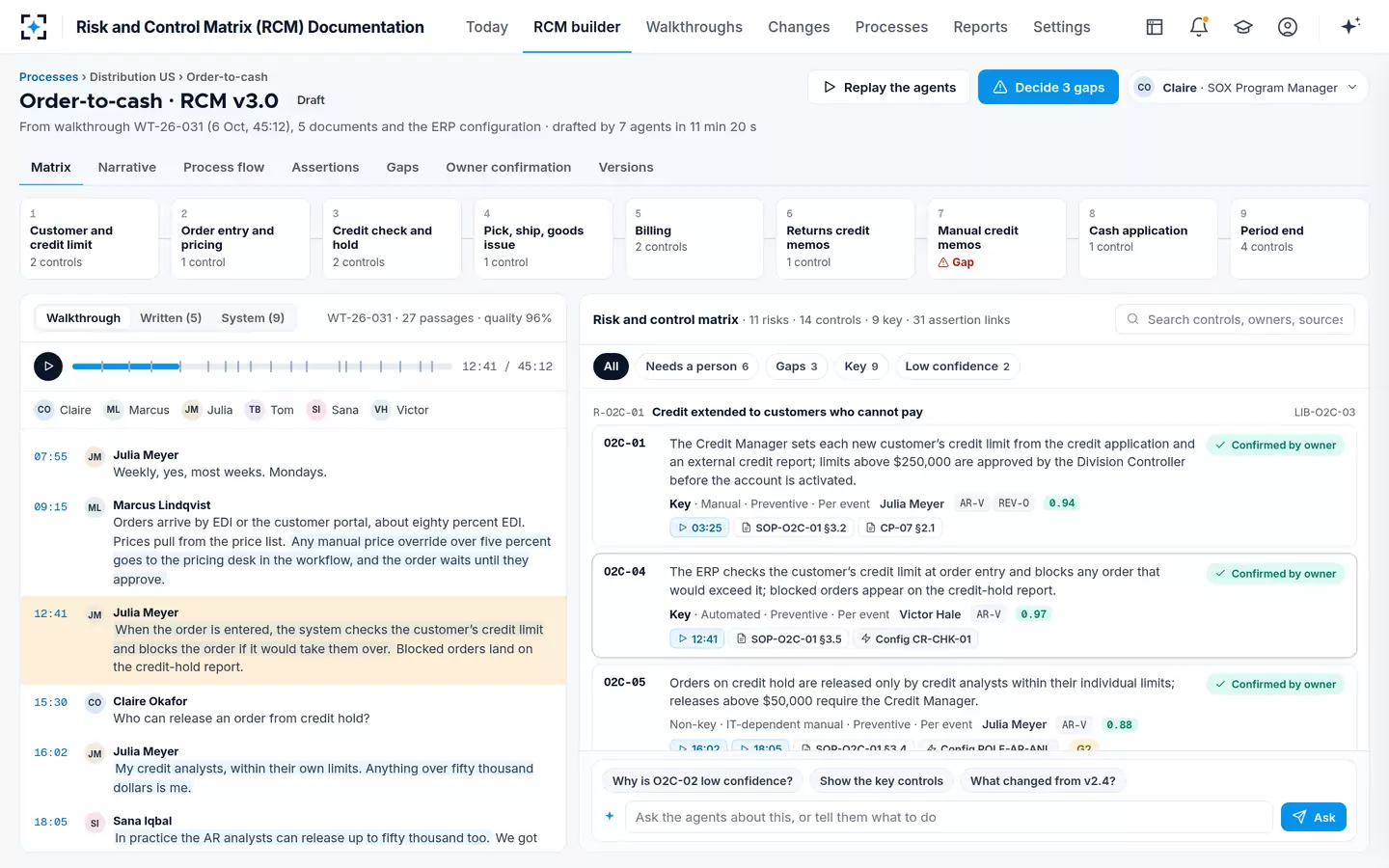
Task: Filter controls by Key 9
Action: tap(861, 366)
